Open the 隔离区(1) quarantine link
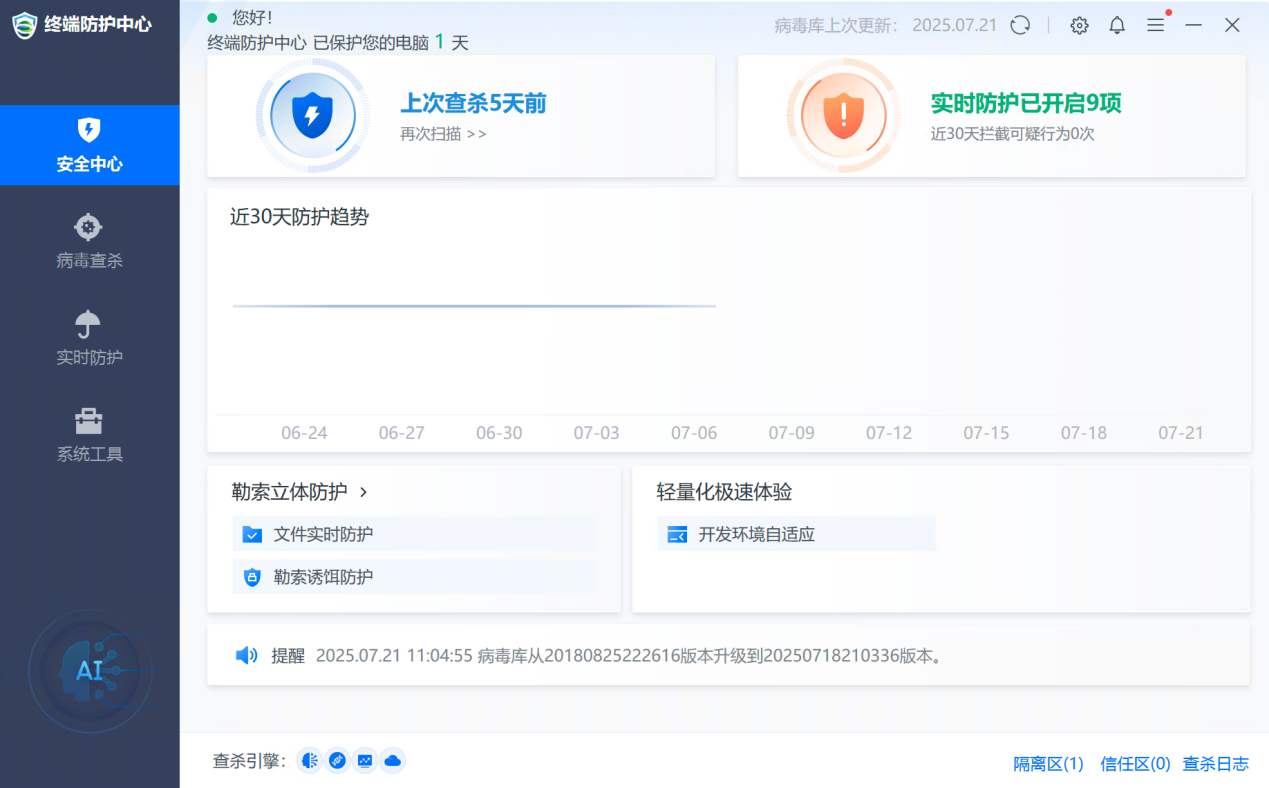 [x=1048, y=764]
